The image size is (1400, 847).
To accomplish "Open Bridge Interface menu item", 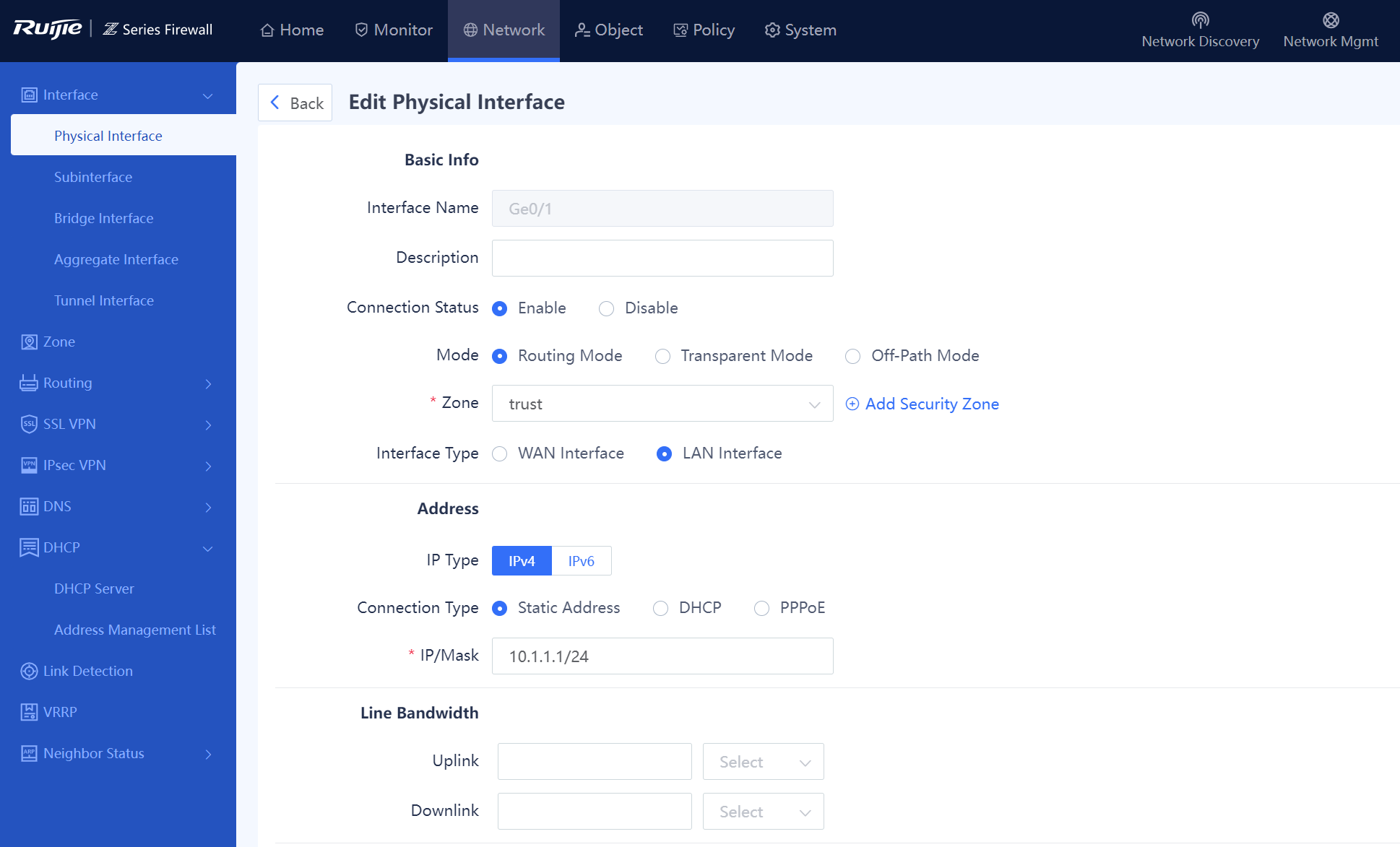I will pos(103,218).
